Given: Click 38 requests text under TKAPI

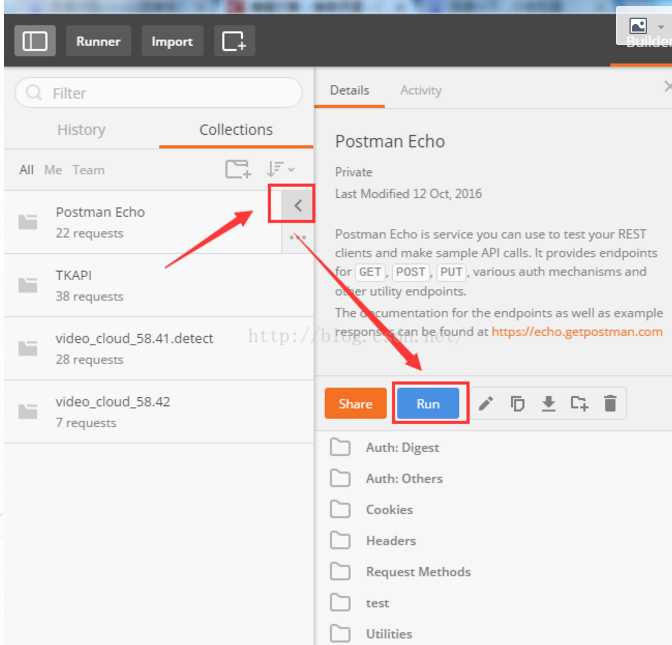Looking at the screenshot, I should tap(90, 297).
